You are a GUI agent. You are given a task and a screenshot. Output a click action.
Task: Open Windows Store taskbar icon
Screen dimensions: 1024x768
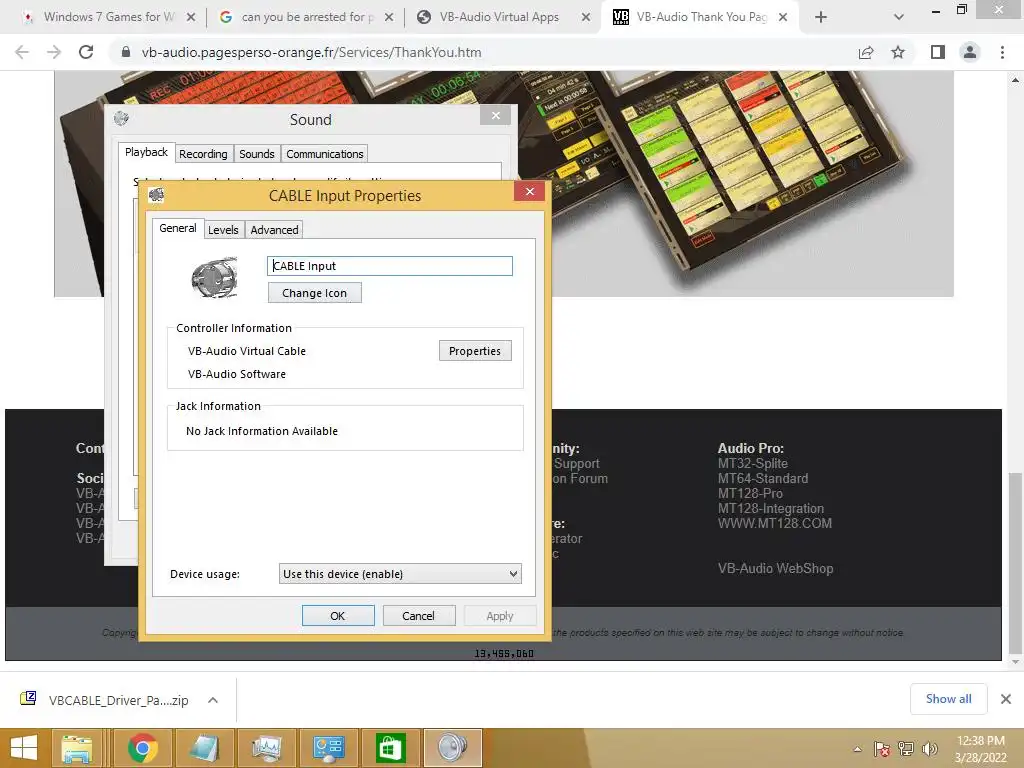pos(390,748)
